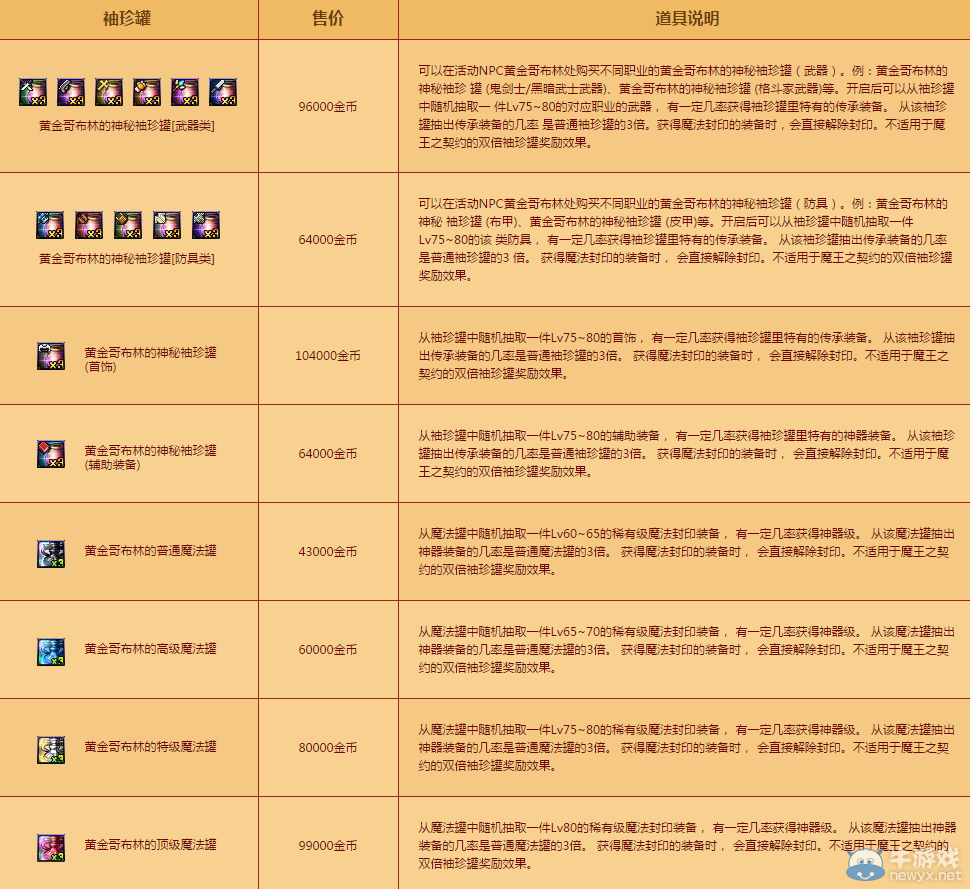Click the newyx.net watermark logo

pyautogui.click(x=910, y=866)
